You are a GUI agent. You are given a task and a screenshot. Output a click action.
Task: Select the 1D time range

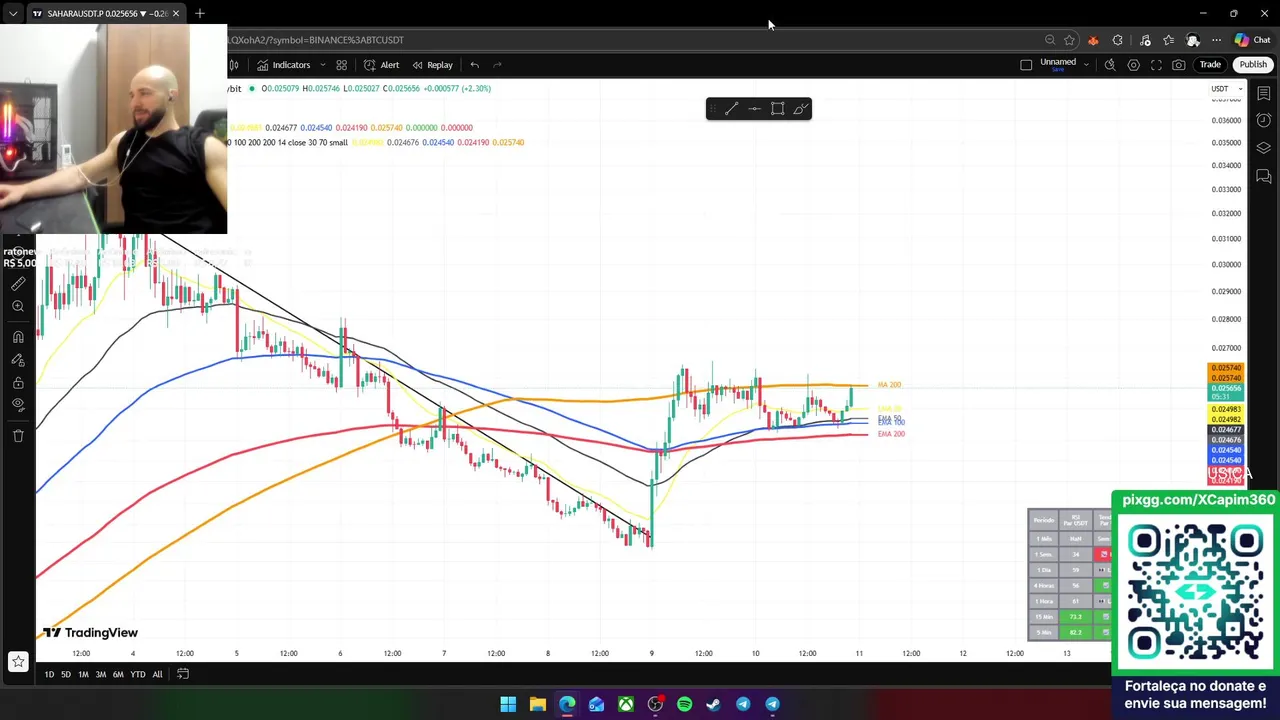tap(49, 674)
